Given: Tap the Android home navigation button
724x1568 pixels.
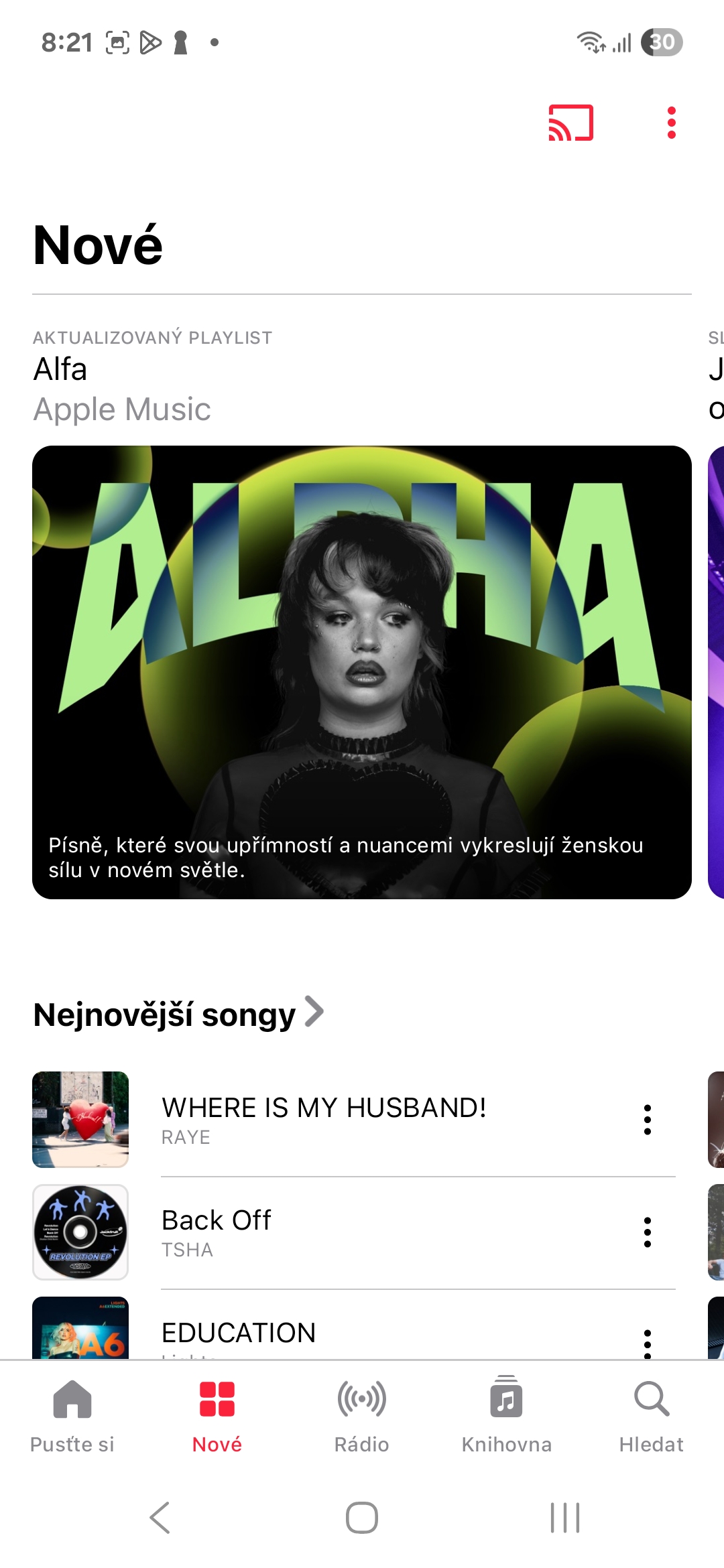Looking at the screenshot, I should (x=362, y=1518).
